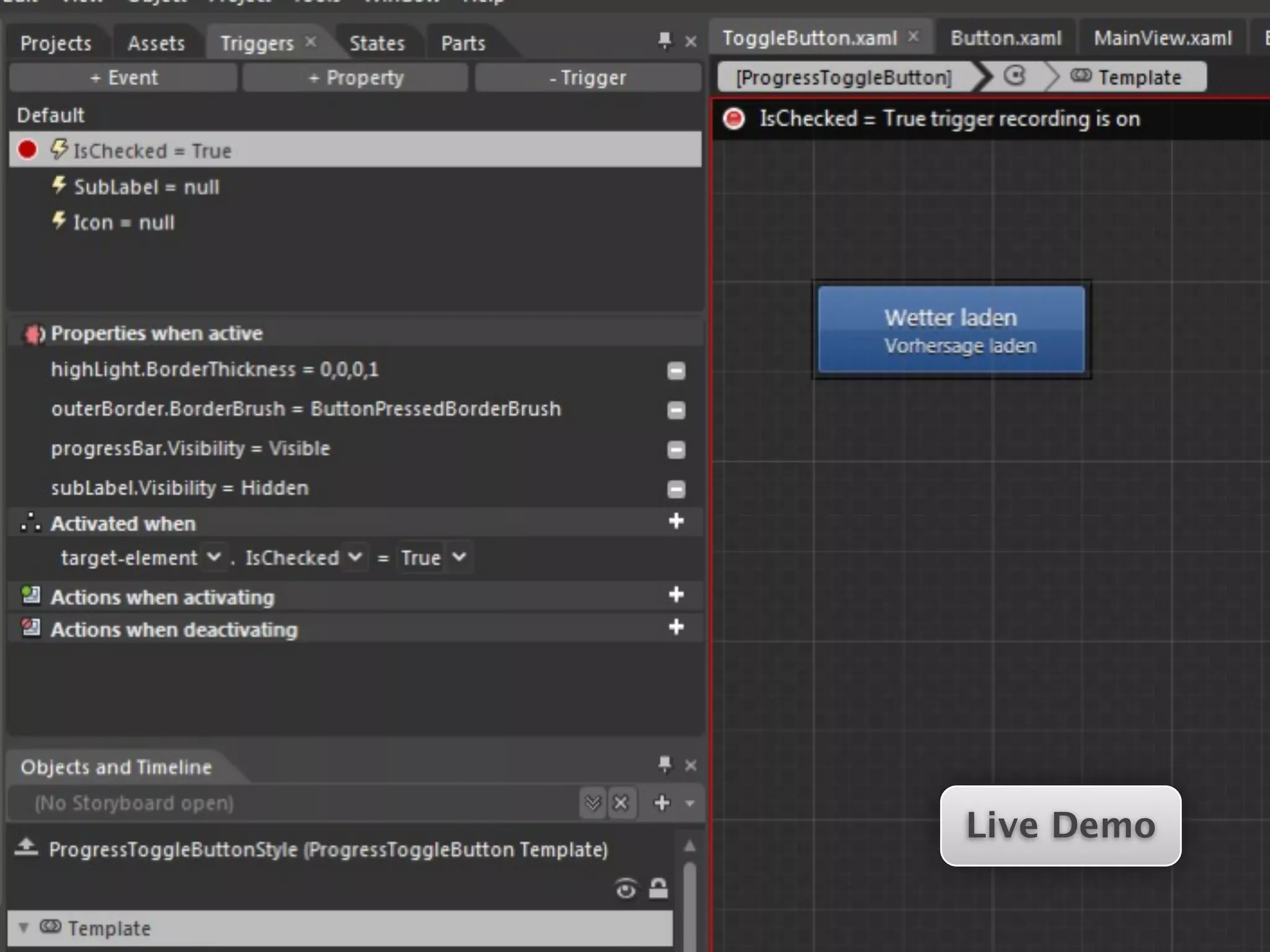The width and height of the screenshot is (1270, 952).
Task: Remove subLabel.Visibility property setter
Action: (676, 489)
